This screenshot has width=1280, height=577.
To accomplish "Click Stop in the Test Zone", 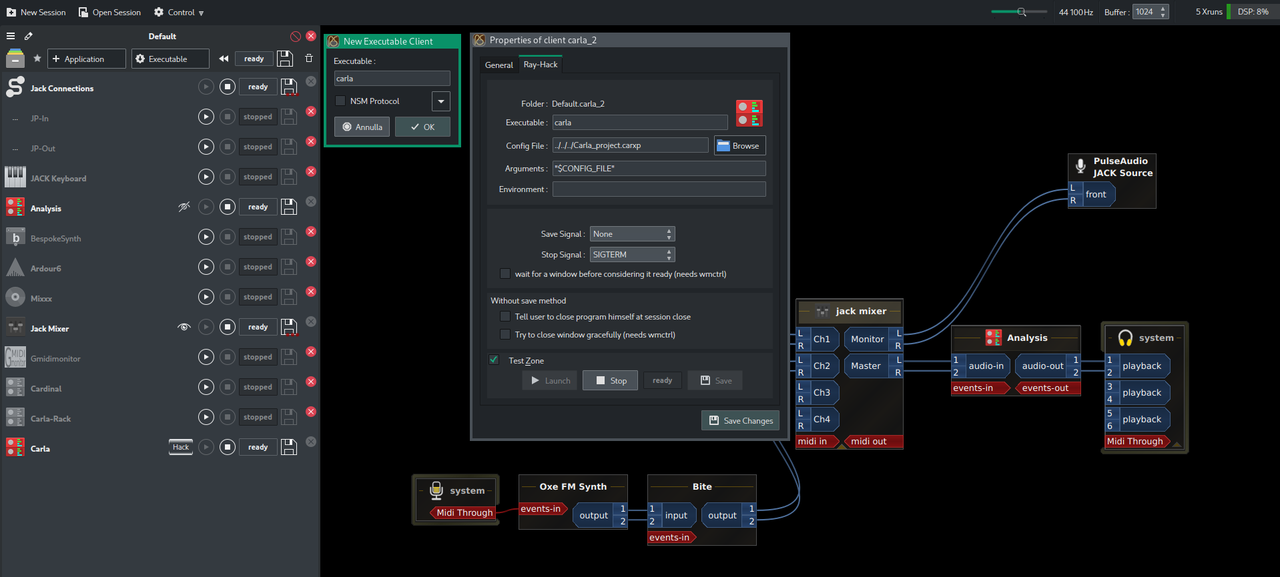I will (610, 380).
